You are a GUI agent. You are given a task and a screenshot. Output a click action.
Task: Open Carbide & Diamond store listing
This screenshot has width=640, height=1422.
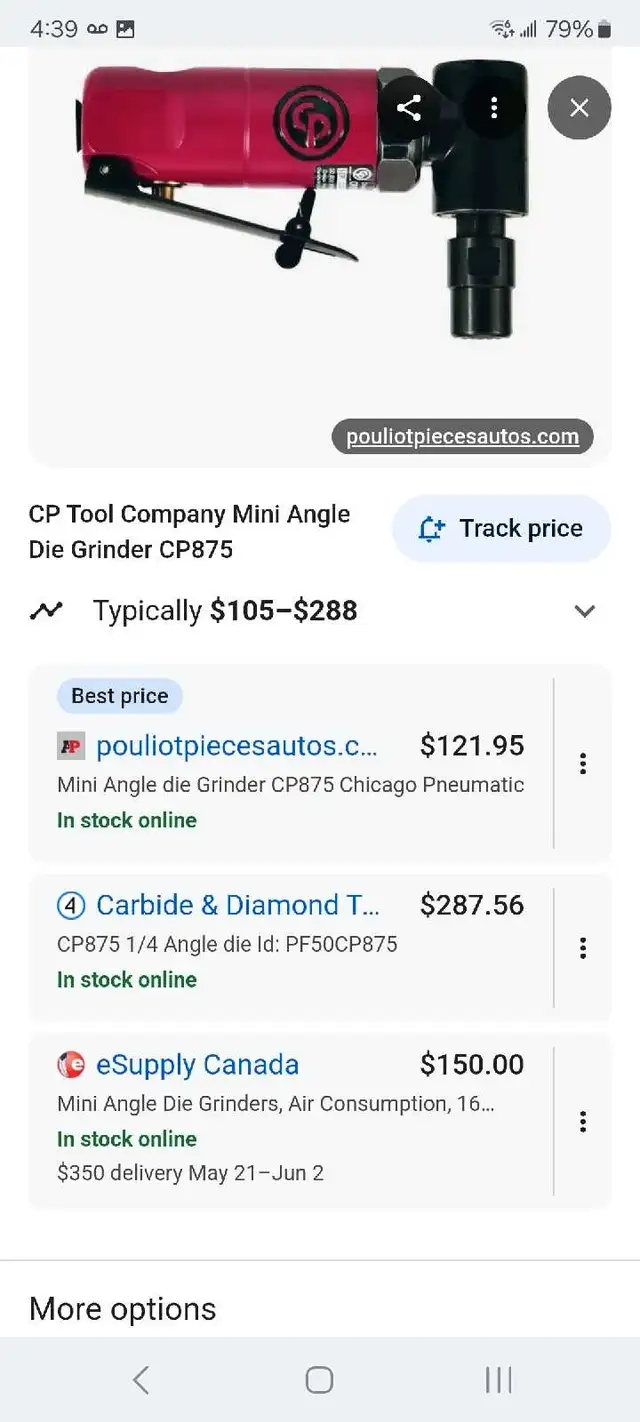[291, 944]
